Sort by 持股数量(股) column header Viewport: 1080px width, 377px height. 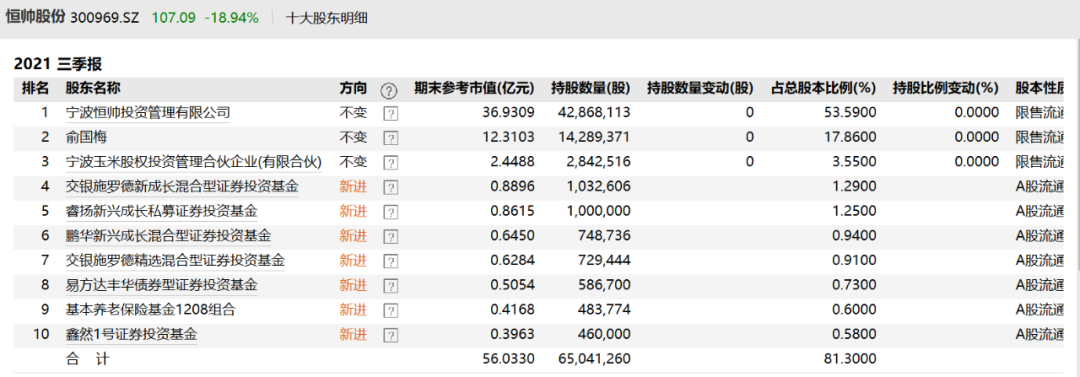click(591, 88)
